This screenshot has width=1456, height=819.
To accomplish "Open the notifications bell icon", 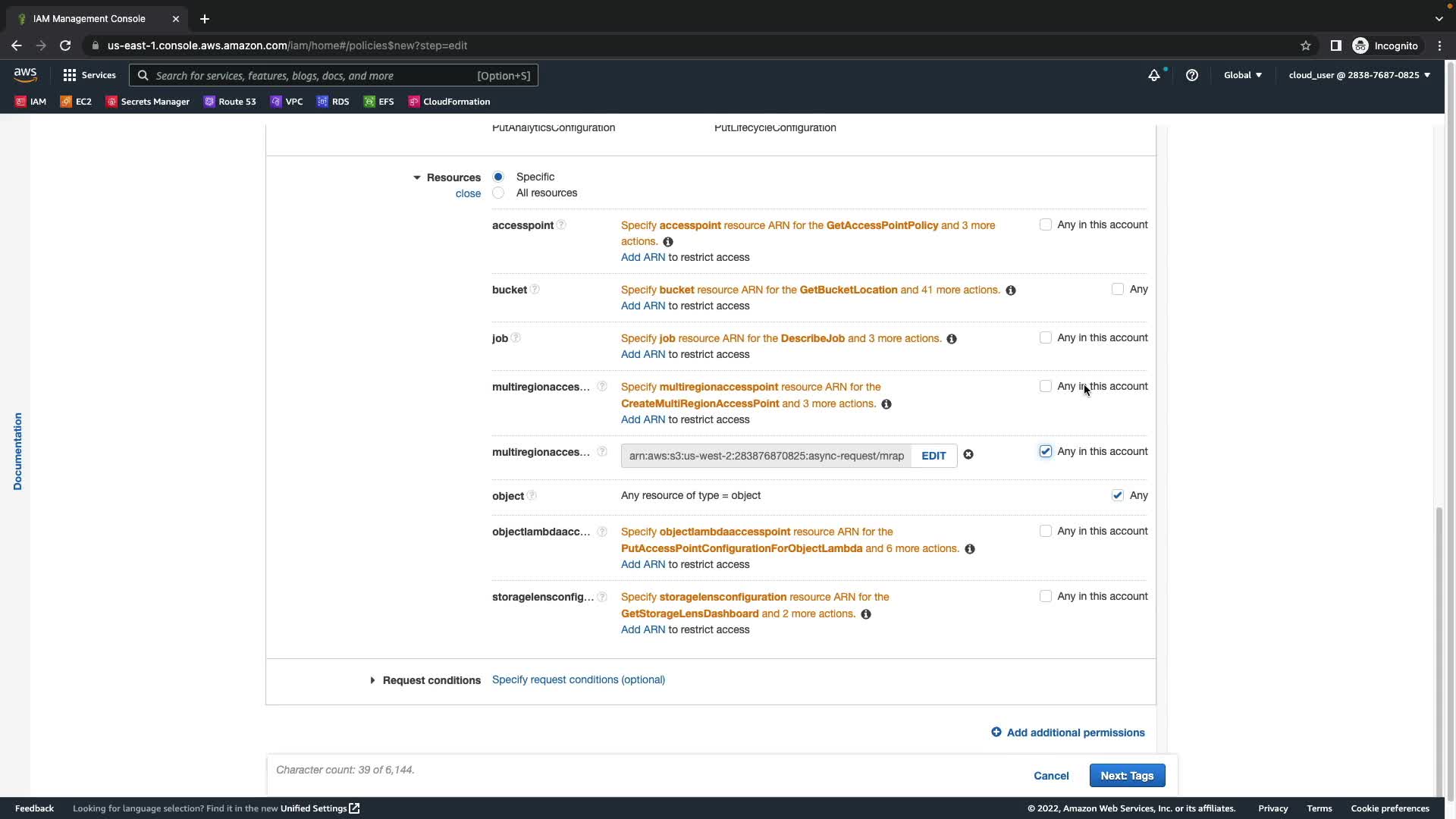I will (x=1153, y=75).
